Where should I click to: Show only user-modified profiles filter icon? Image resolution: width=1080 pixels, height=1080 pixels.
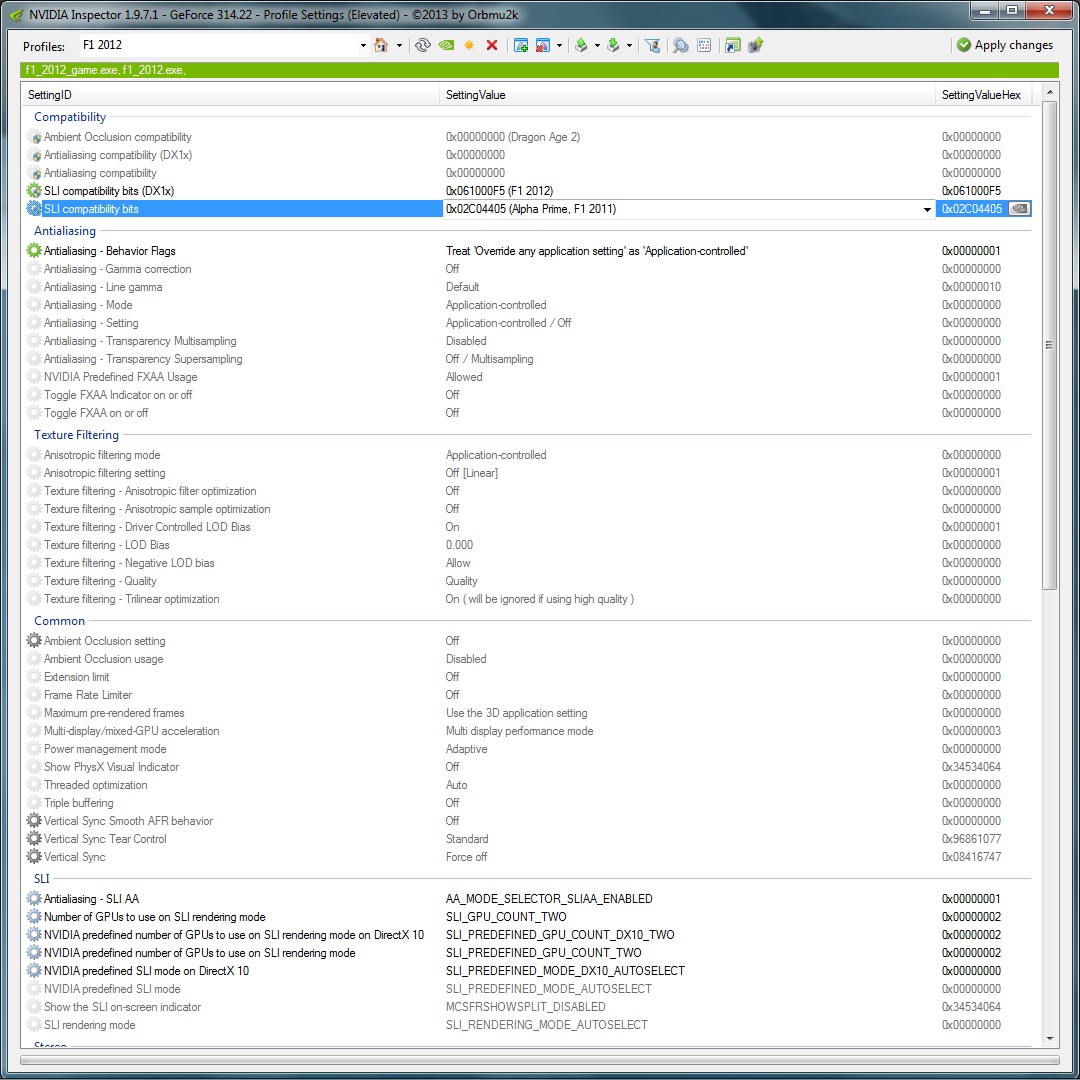(653, 45)
